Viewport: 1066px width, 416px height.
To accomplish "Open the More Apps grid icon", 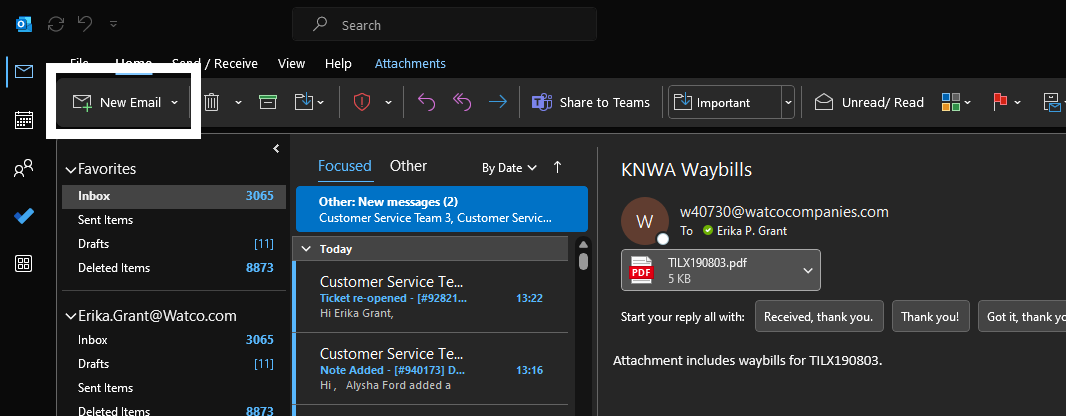I will point(24,264).
